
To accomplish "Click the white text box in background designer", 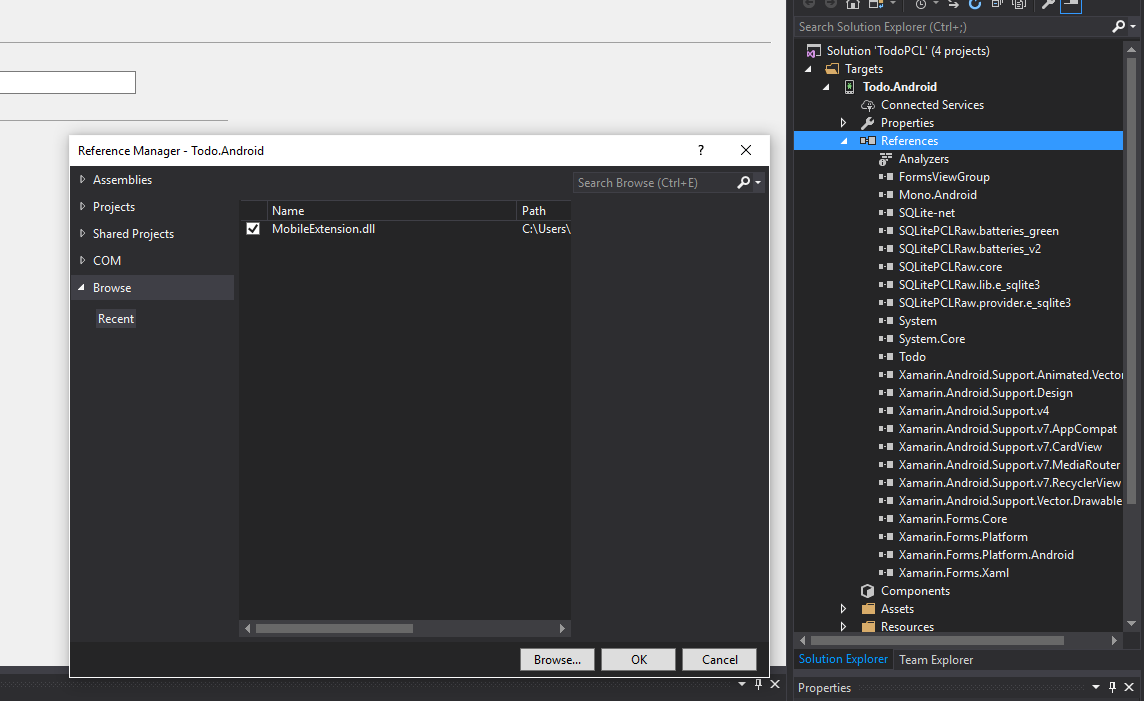I will pos(67,82).
